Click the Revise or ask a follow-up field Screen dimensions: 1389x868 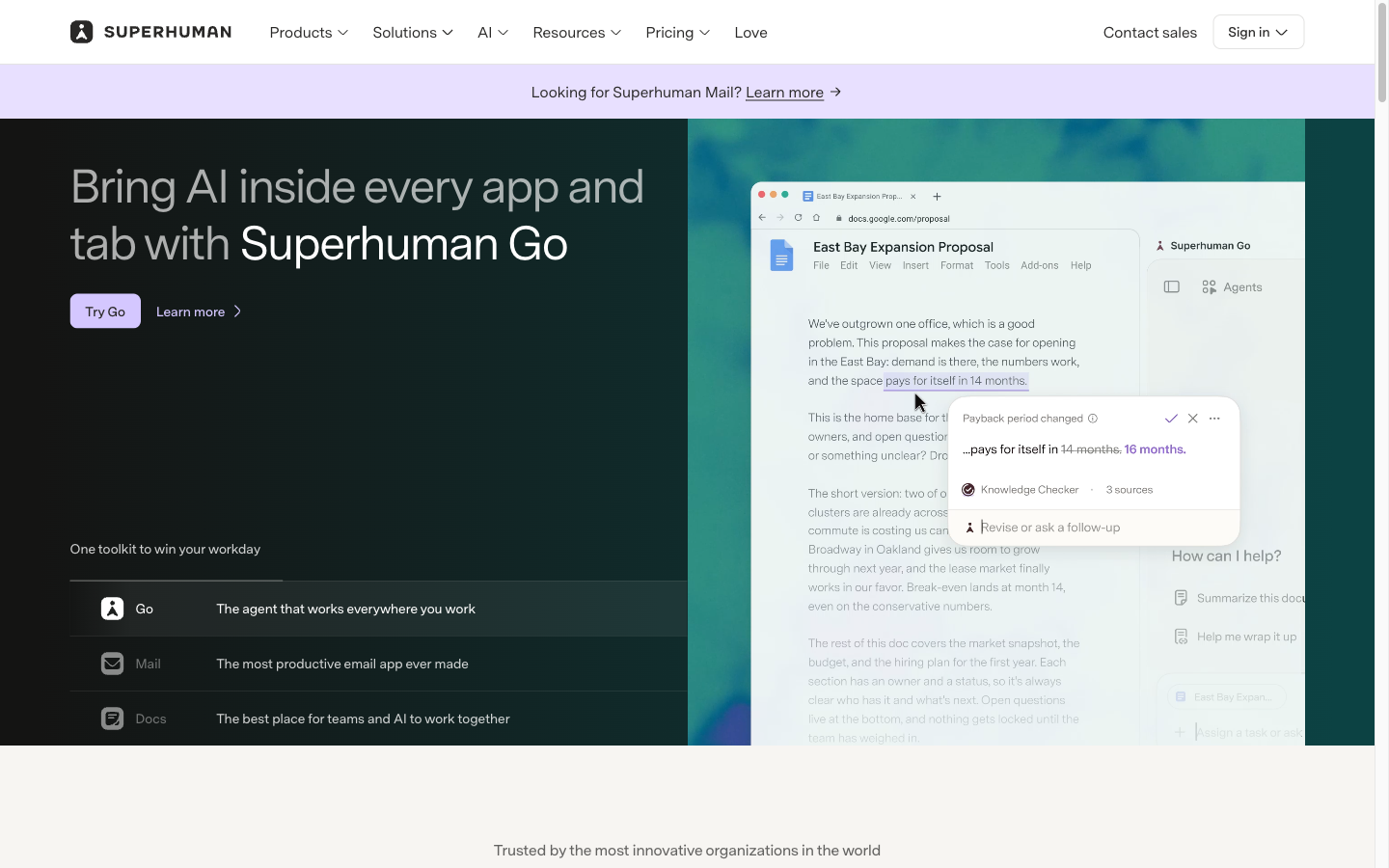(1094, 528)
